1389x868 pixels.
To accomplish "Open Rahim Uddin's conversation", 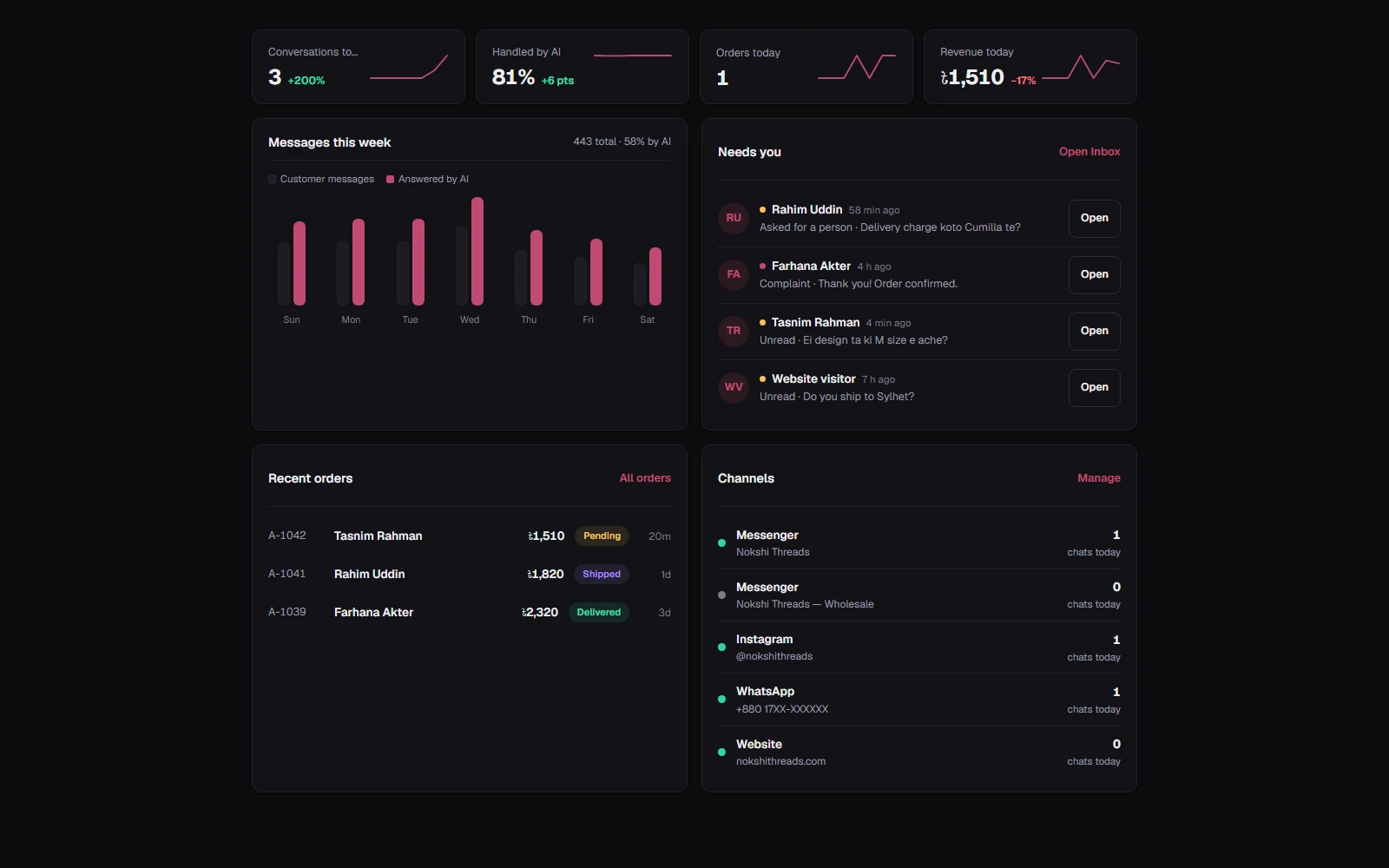I will (x=1094, y=218).
